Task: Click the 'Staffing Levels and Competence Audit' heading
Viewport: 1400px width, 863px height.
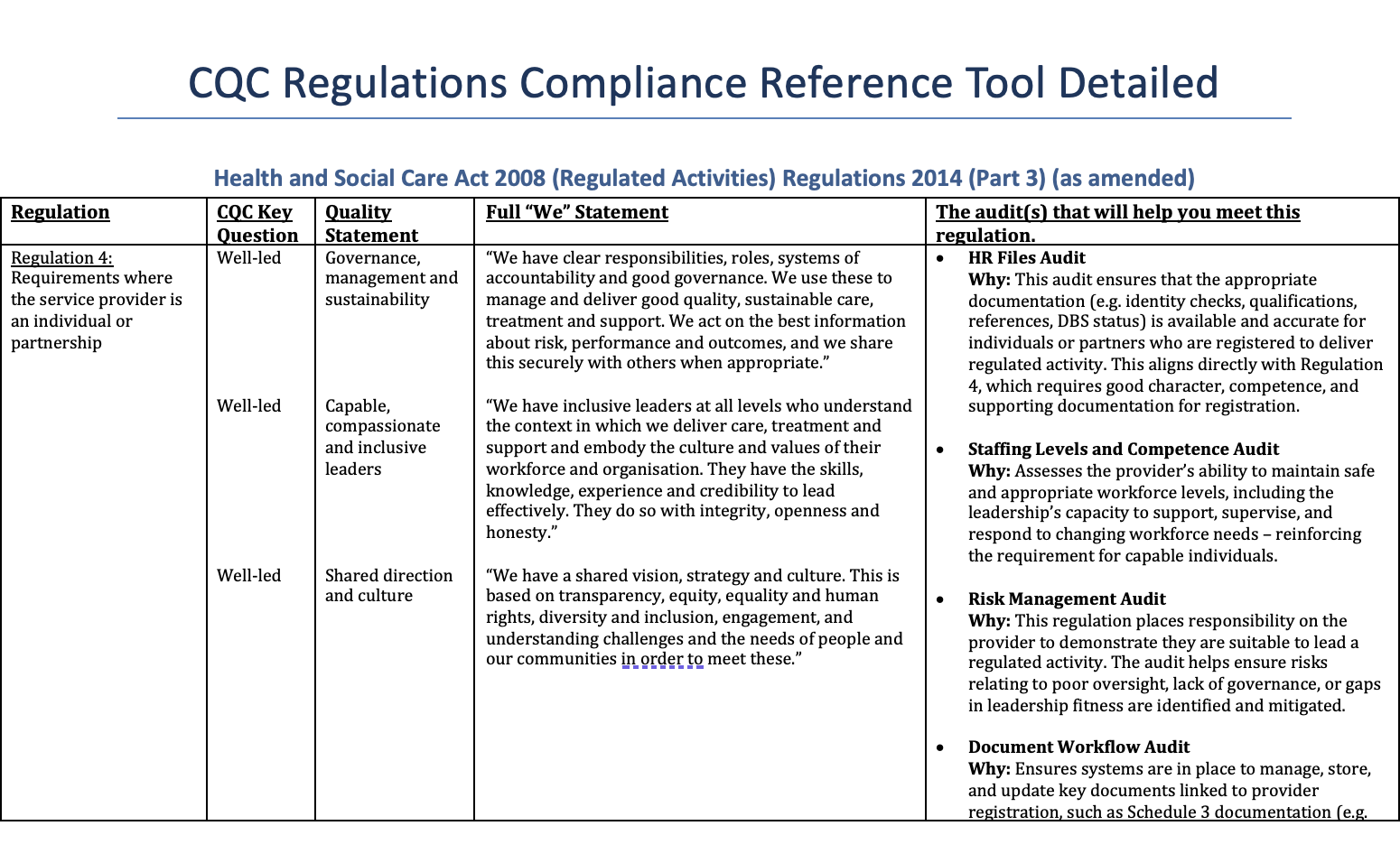Action: pos(1123,450)
